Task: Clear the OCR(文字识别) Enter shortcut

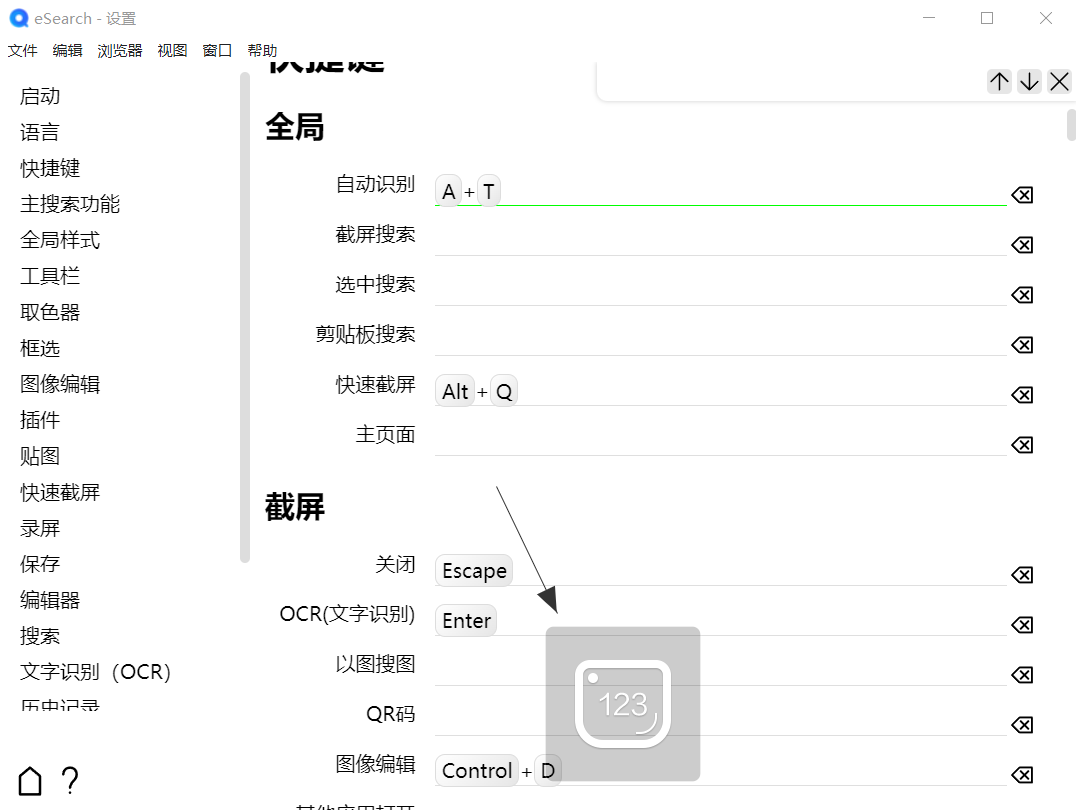Action: click(x=1021, y=625)
